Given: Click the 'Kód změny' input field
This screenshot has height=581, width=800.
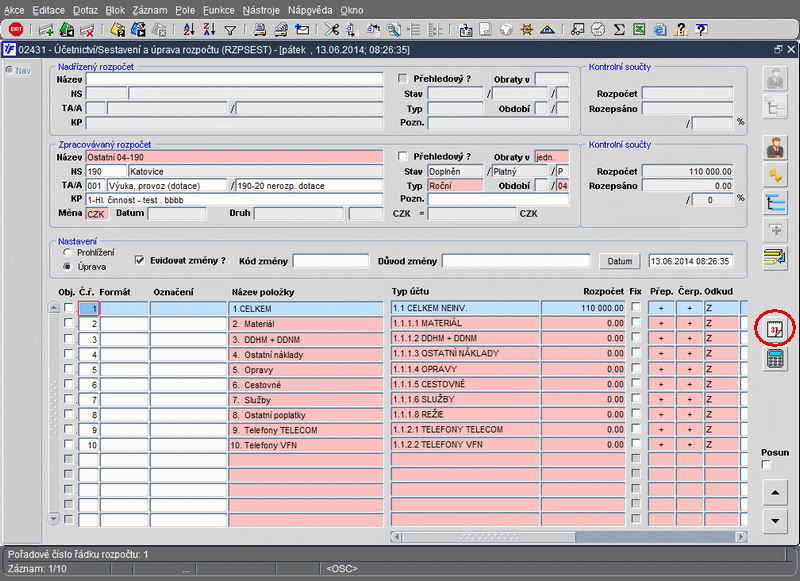Looking at the screenshot, I should (x=330, y=261).
